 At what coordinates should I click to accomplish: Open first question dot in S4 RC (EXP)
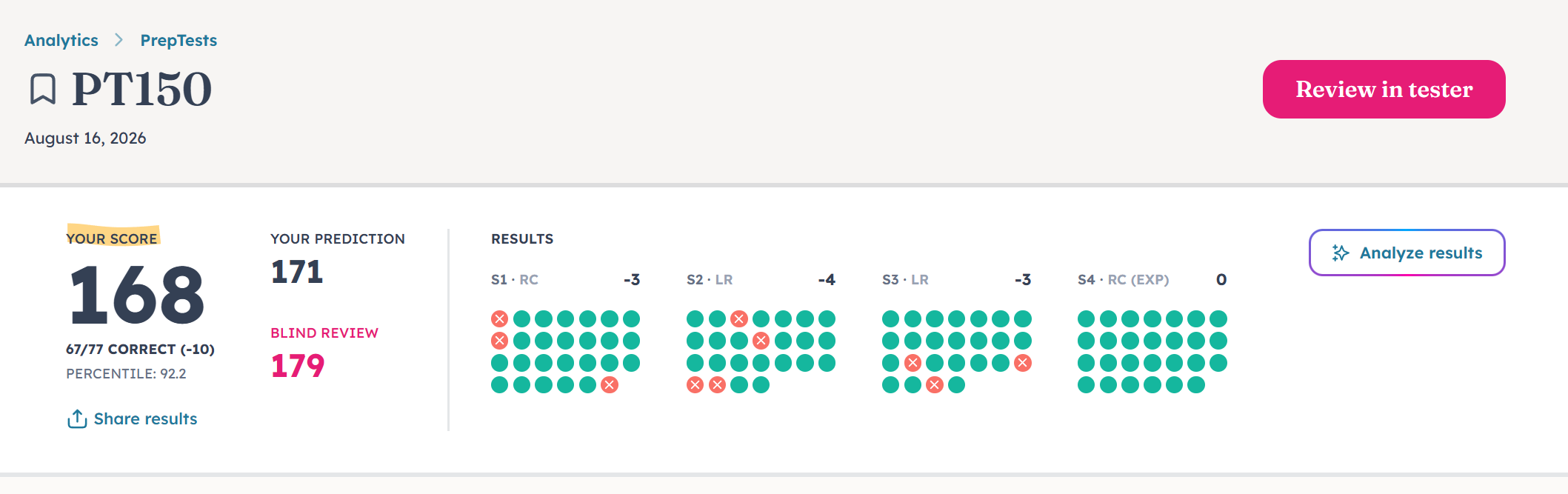click(1087, 319)
